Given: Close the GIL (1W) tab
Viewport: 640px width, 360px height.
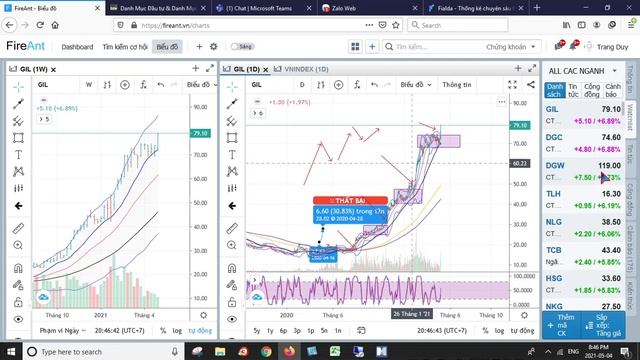Looking at the screenshot, I should point(53,70).
